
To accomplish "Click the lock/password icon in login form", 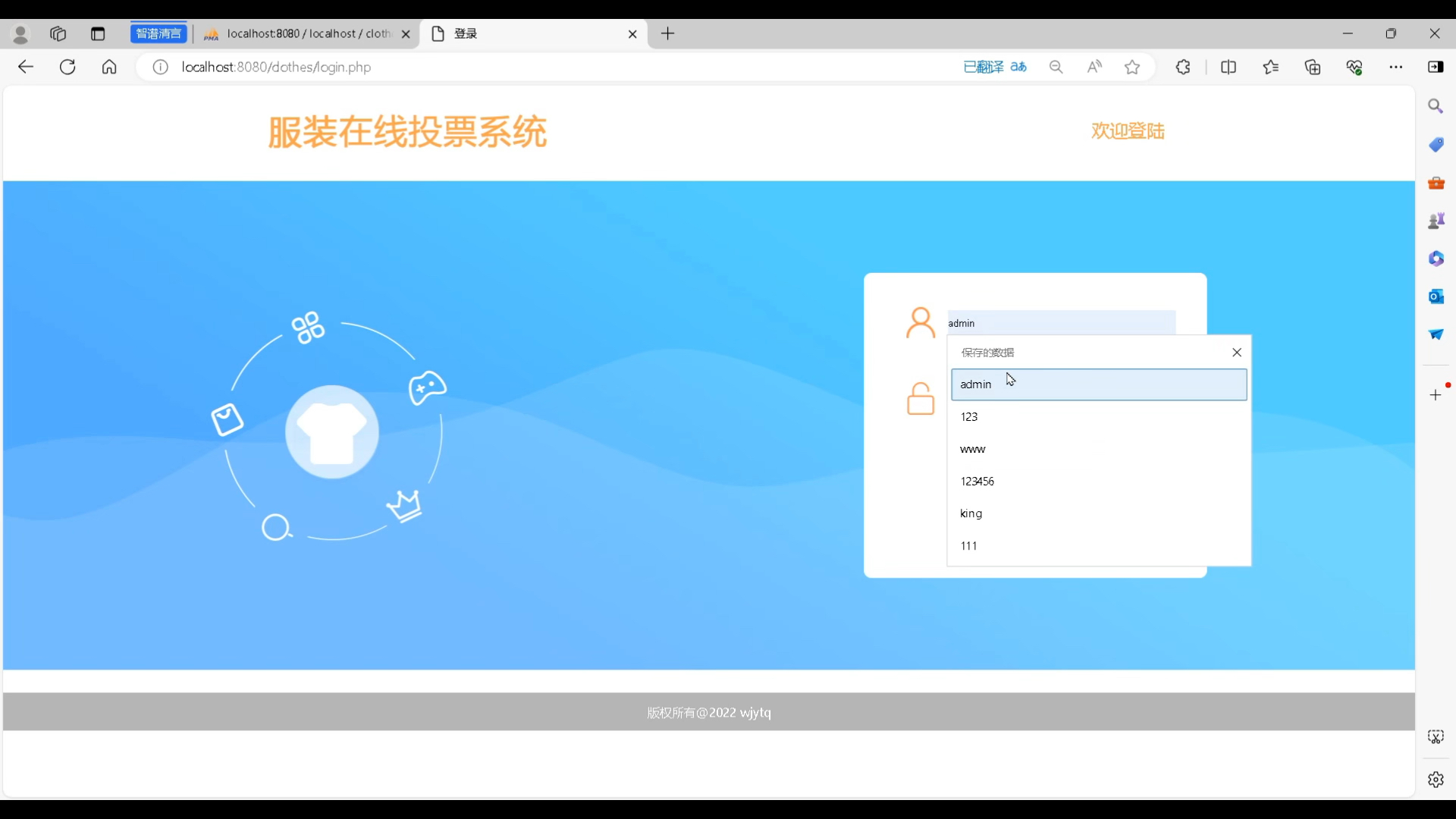I will click(x=921, y=398).
